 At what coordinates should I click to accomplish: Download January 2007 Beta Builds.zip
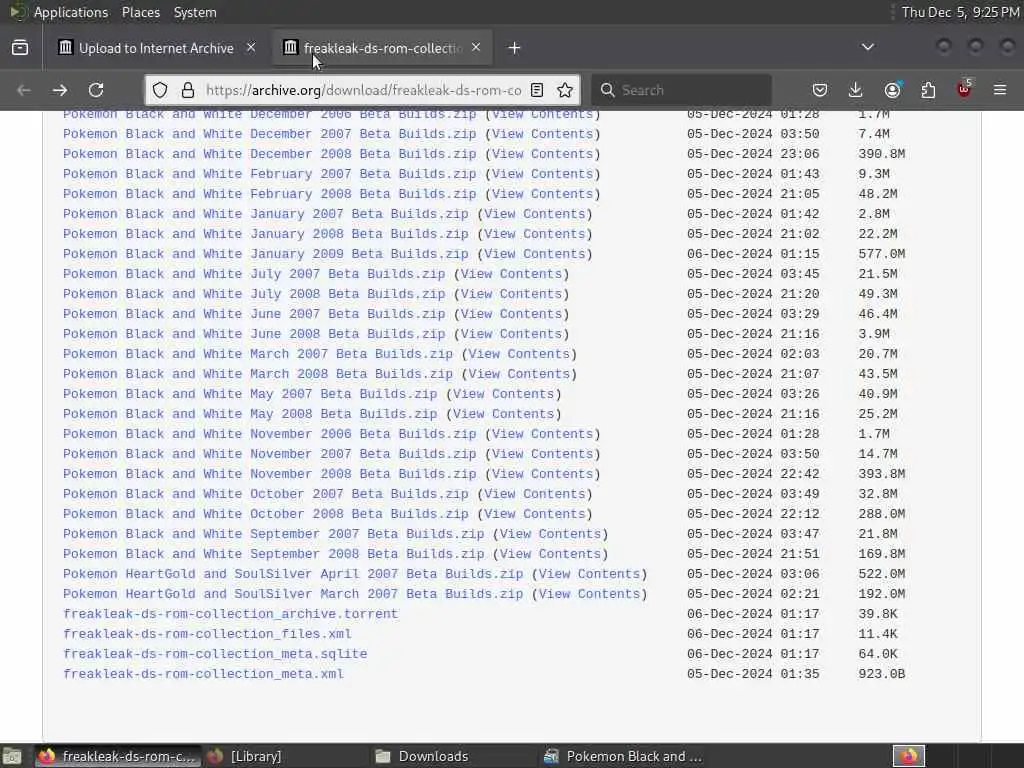point(265,214)
